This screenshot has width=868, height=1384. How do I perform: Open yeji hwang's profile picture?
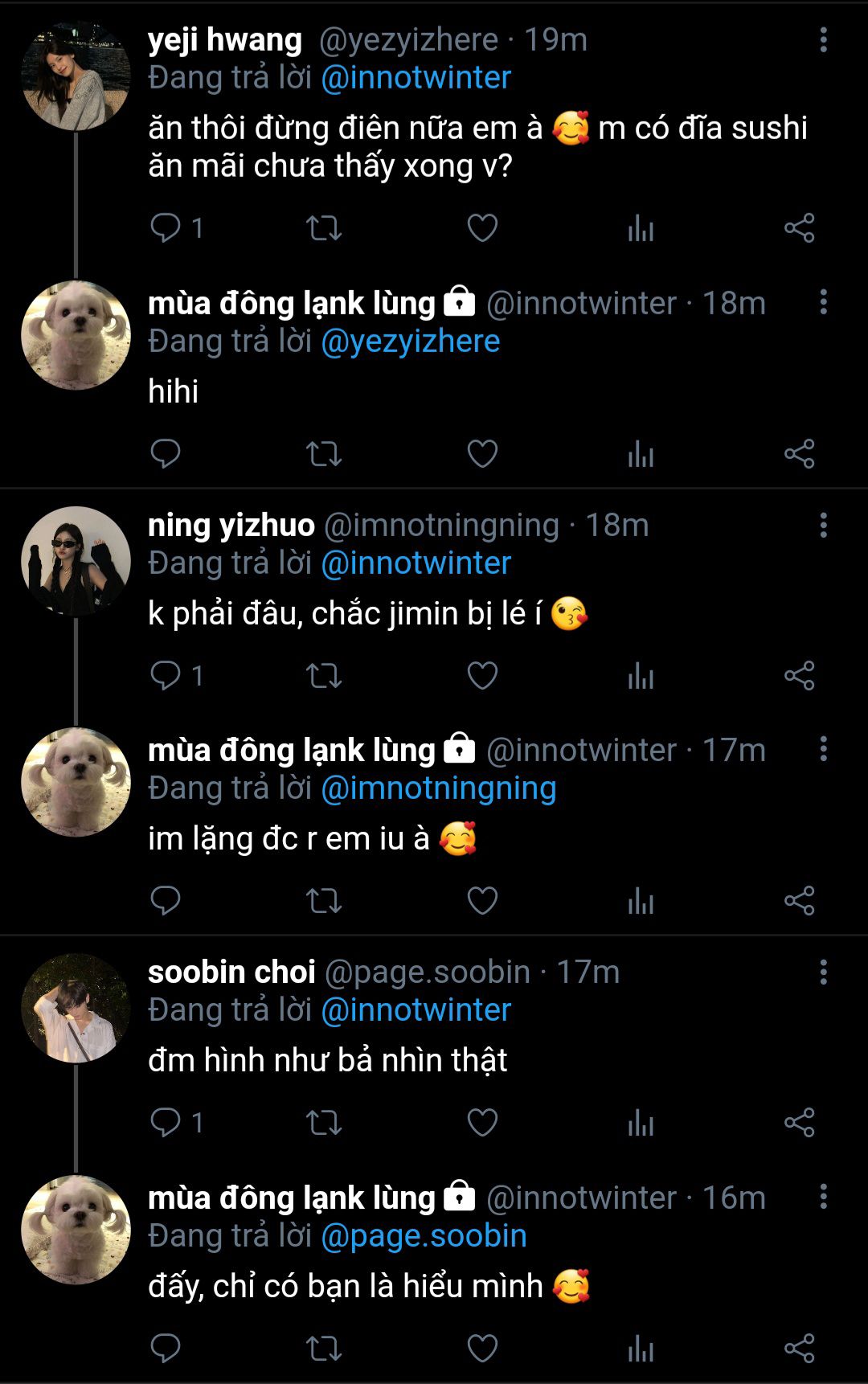pos(76,76)
